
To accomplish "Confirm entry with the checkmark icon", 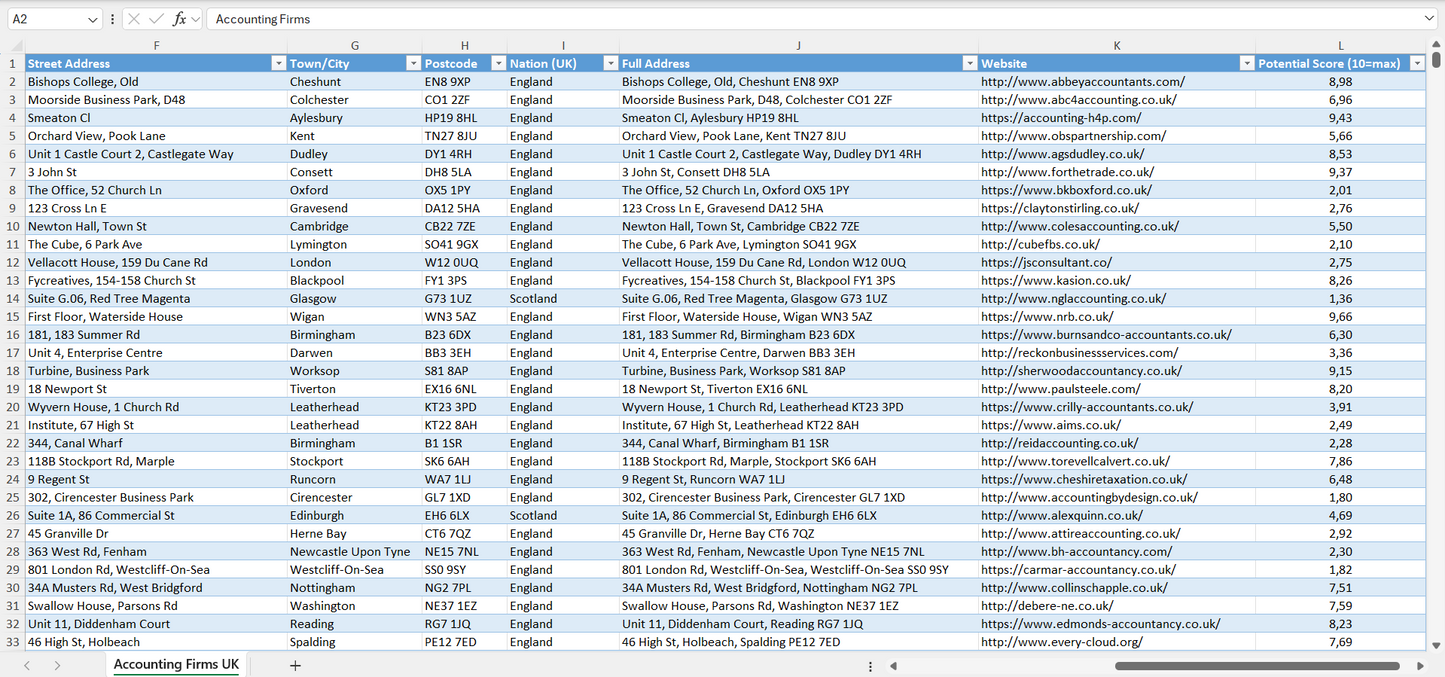I will (155, 18).
